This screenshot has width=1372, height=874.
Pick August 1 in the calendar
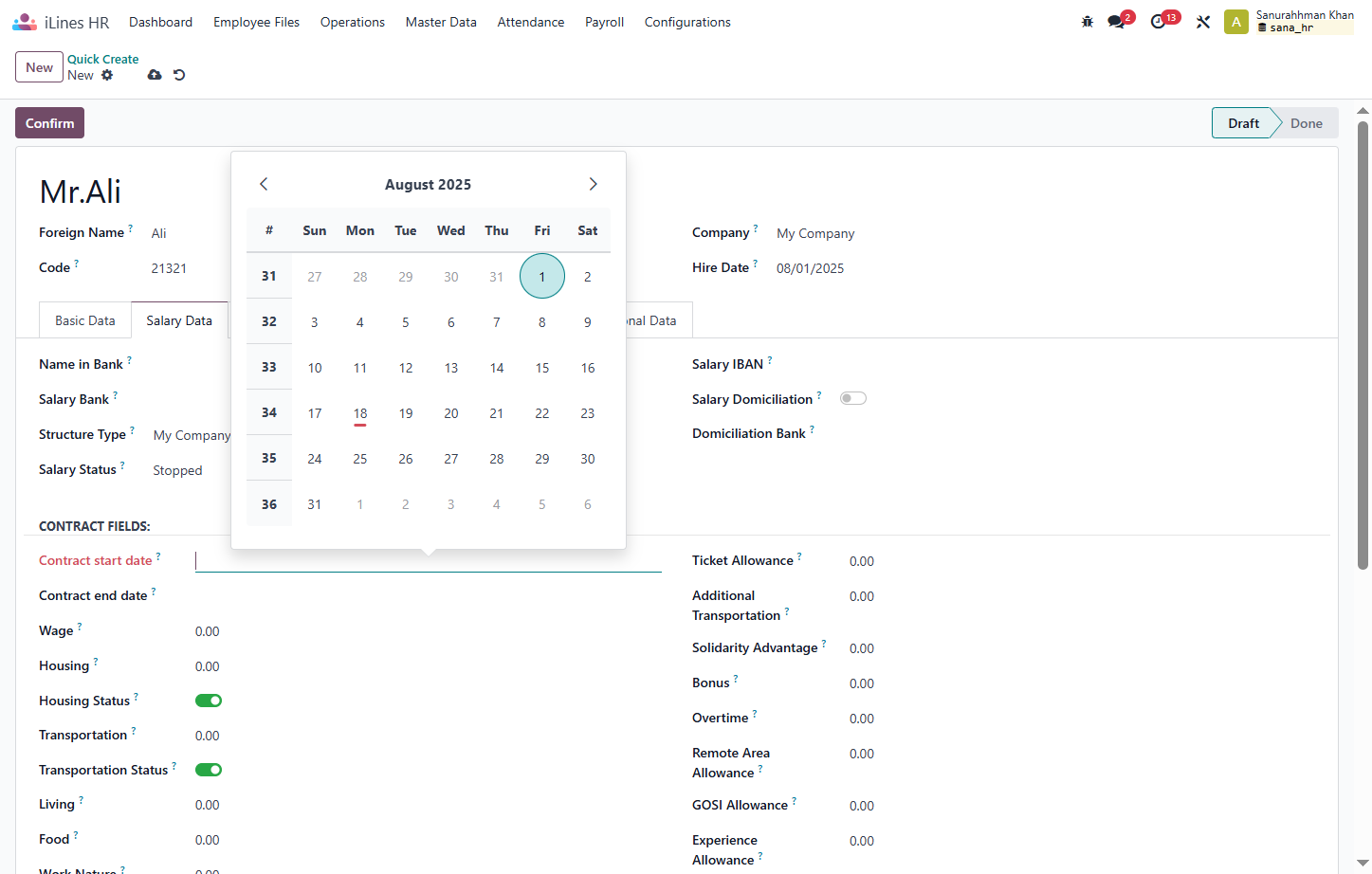542,276
